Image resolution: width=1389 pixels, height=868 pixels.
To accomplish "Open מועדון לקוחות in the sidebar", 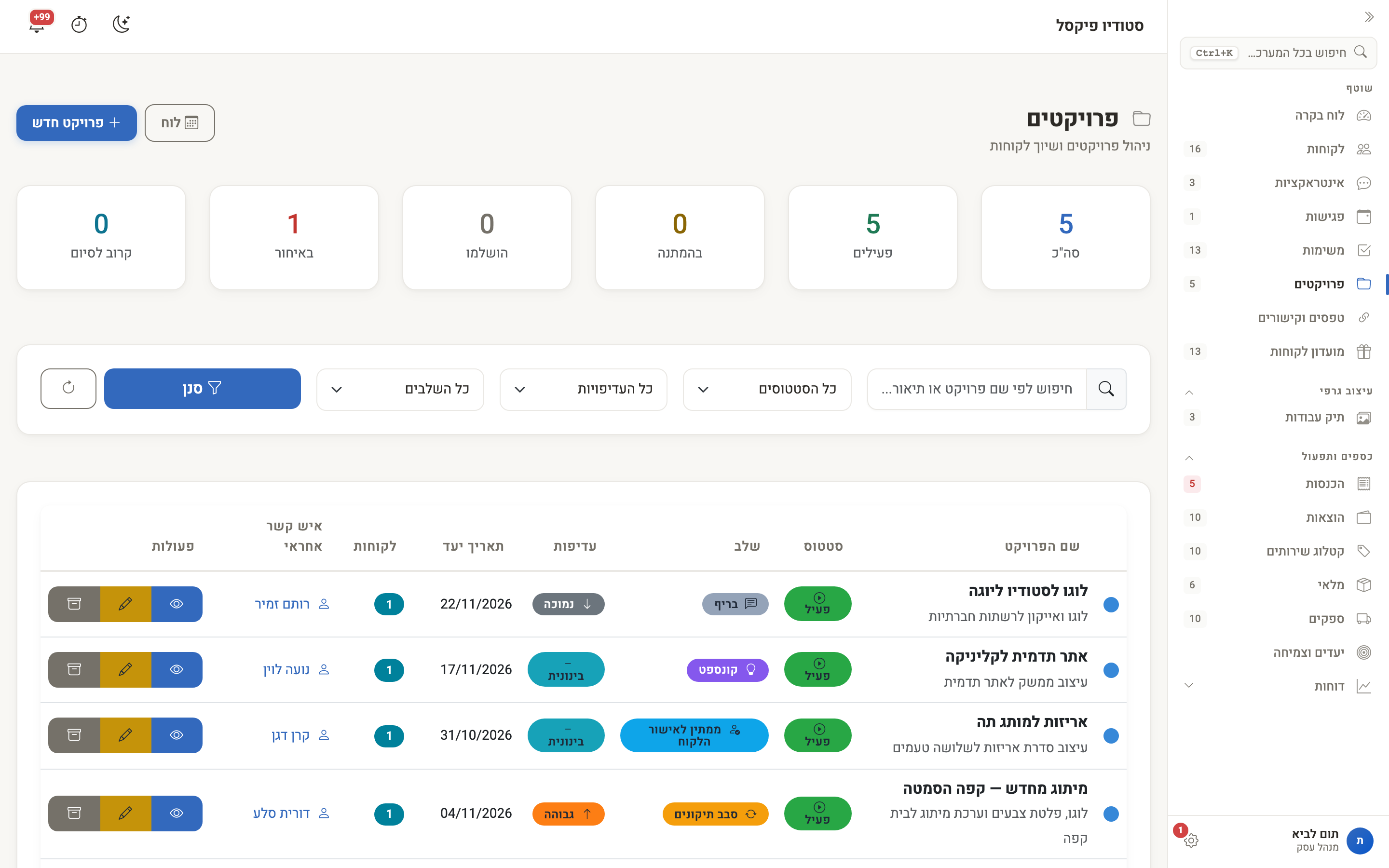I will pyautogui.click(x=1278, y=352).
